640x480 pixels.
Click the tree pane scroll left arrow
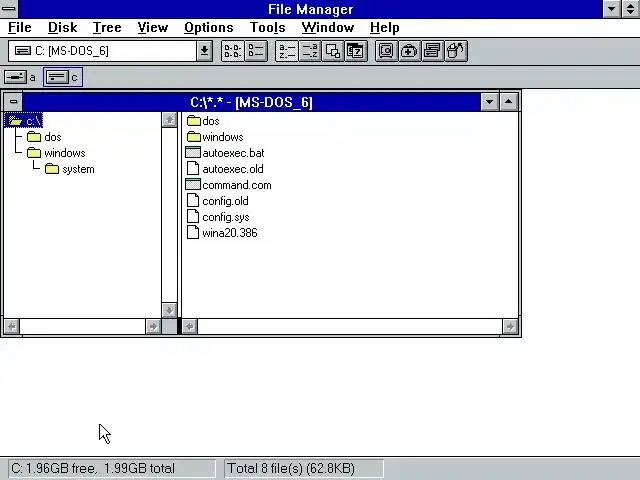point(12,327)
